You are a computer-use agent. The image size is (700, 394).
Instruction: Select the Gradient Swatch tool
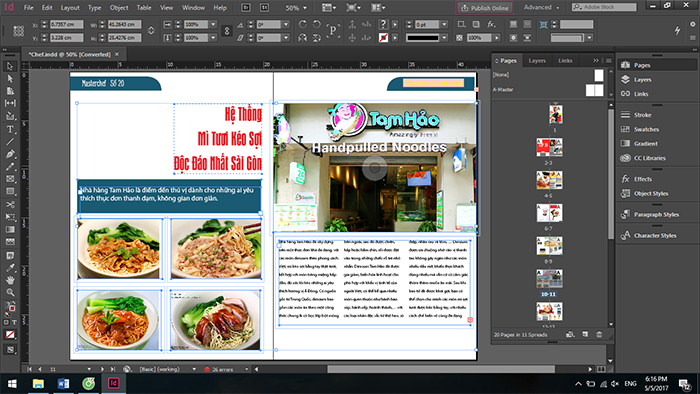click(x=10, y=229)
